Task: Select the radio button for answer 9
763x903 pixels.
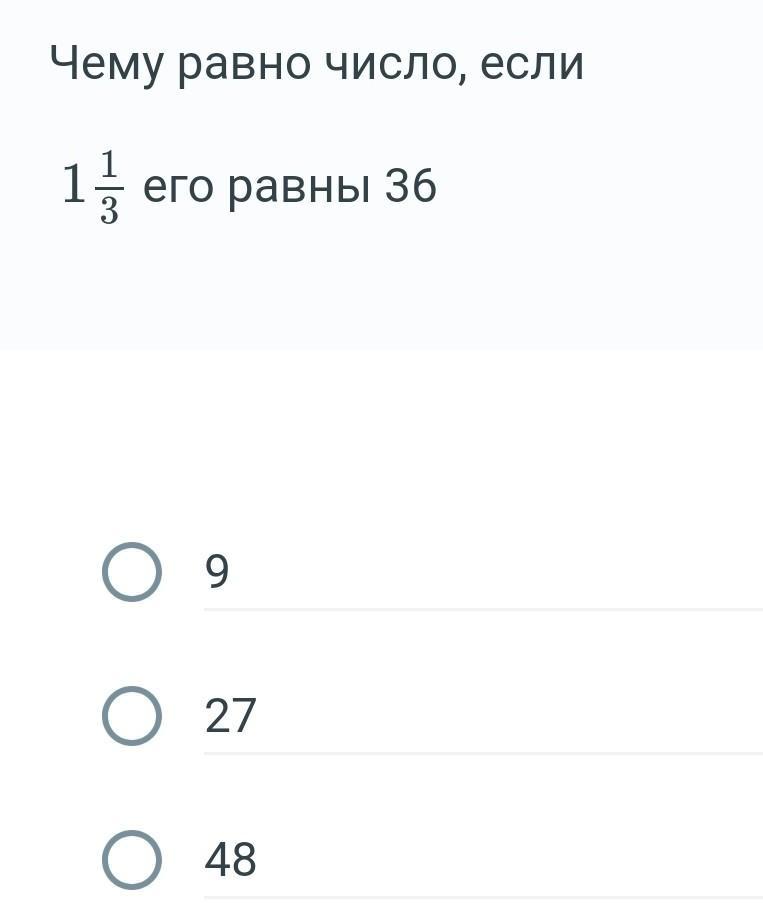Action: click(x=132, y=572)
